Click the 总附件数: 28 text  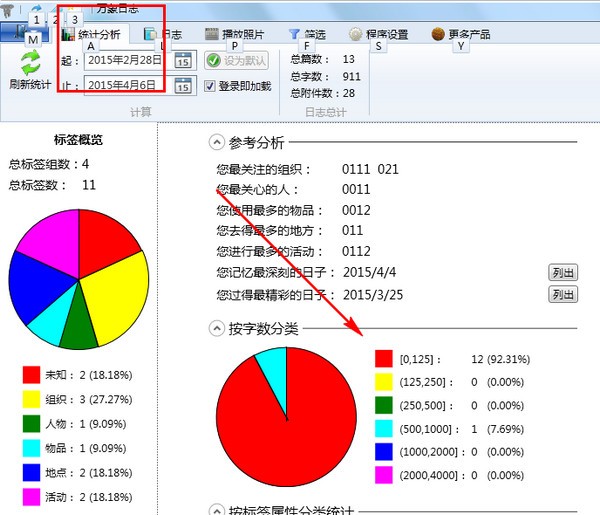[x=322, y=93]
